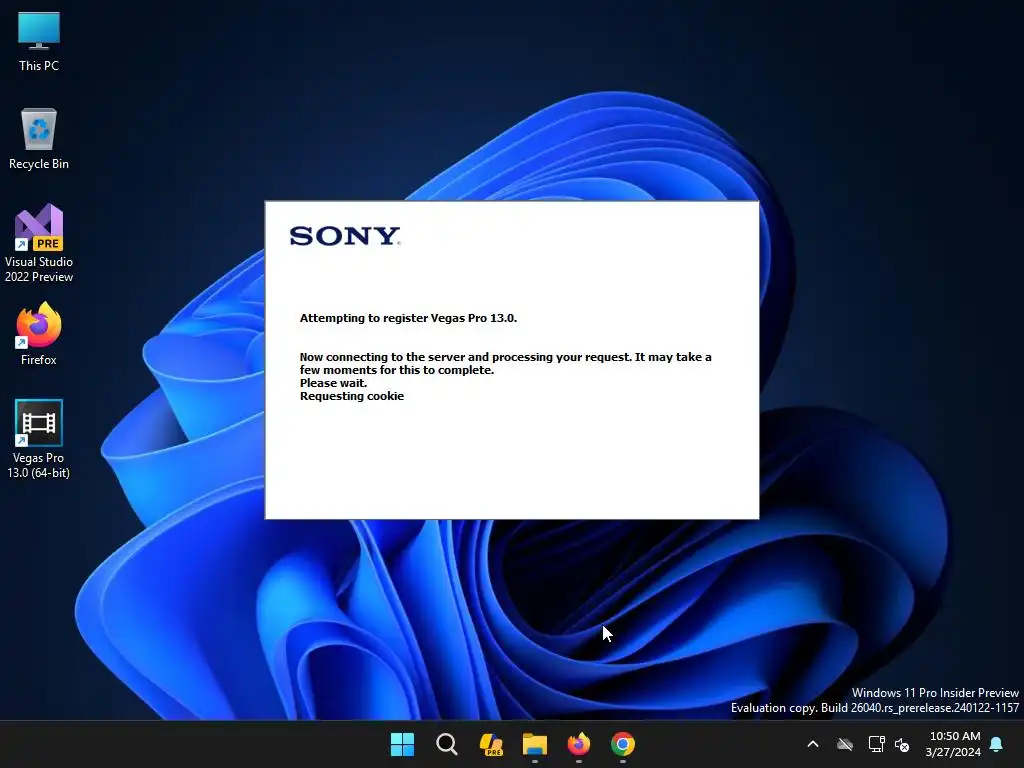Switch to Firefox in the taskbar
This screenshot has height=768, width=1024.
(579, 744)
